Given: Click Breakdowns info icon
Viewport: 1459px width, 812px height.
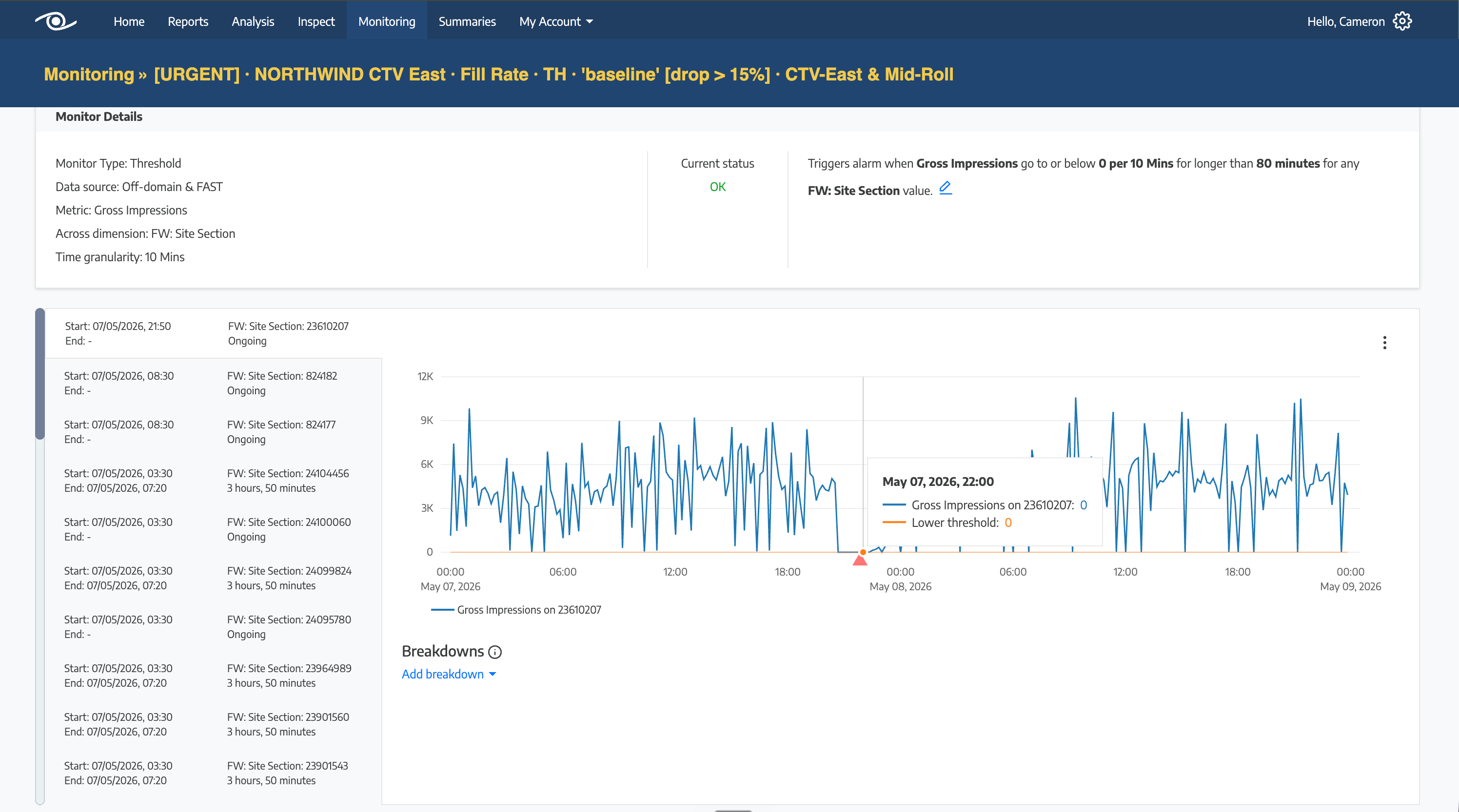Looking at the screenshot, I should [494, 652].
